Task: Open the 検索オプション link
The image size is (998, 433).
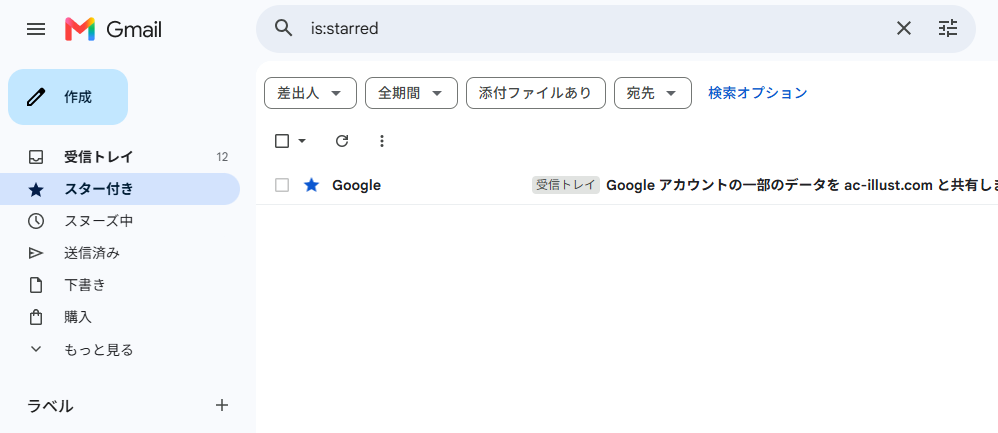Action: click(757, 93)
